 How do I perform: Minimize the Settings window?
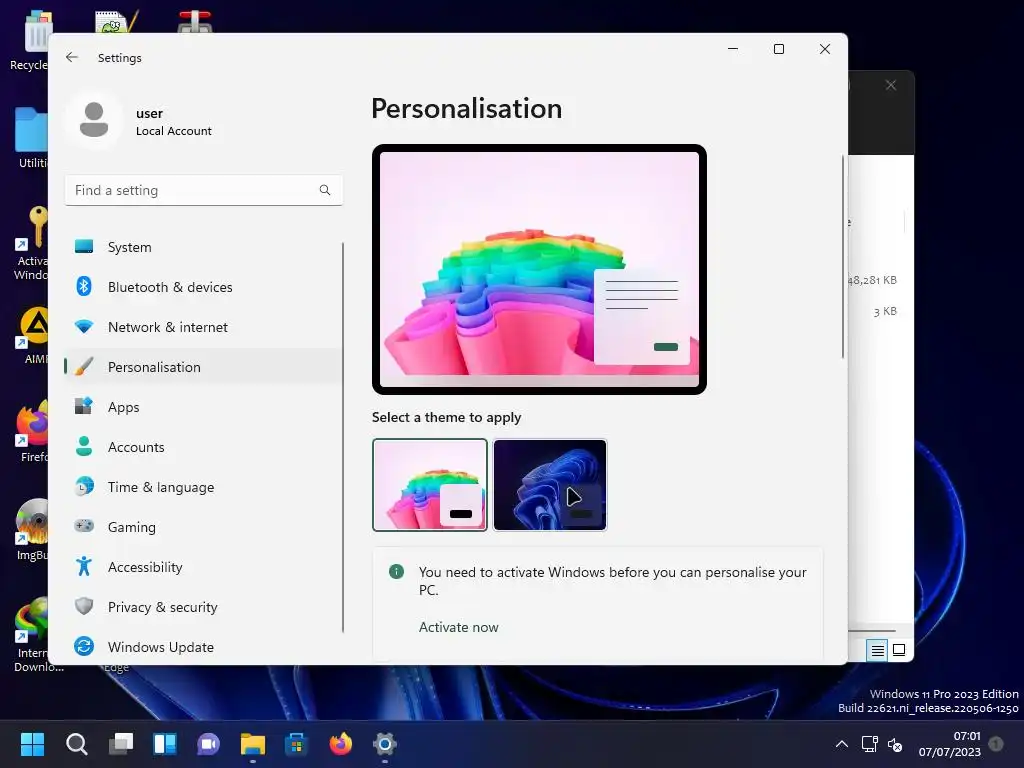tap(733, 49)
